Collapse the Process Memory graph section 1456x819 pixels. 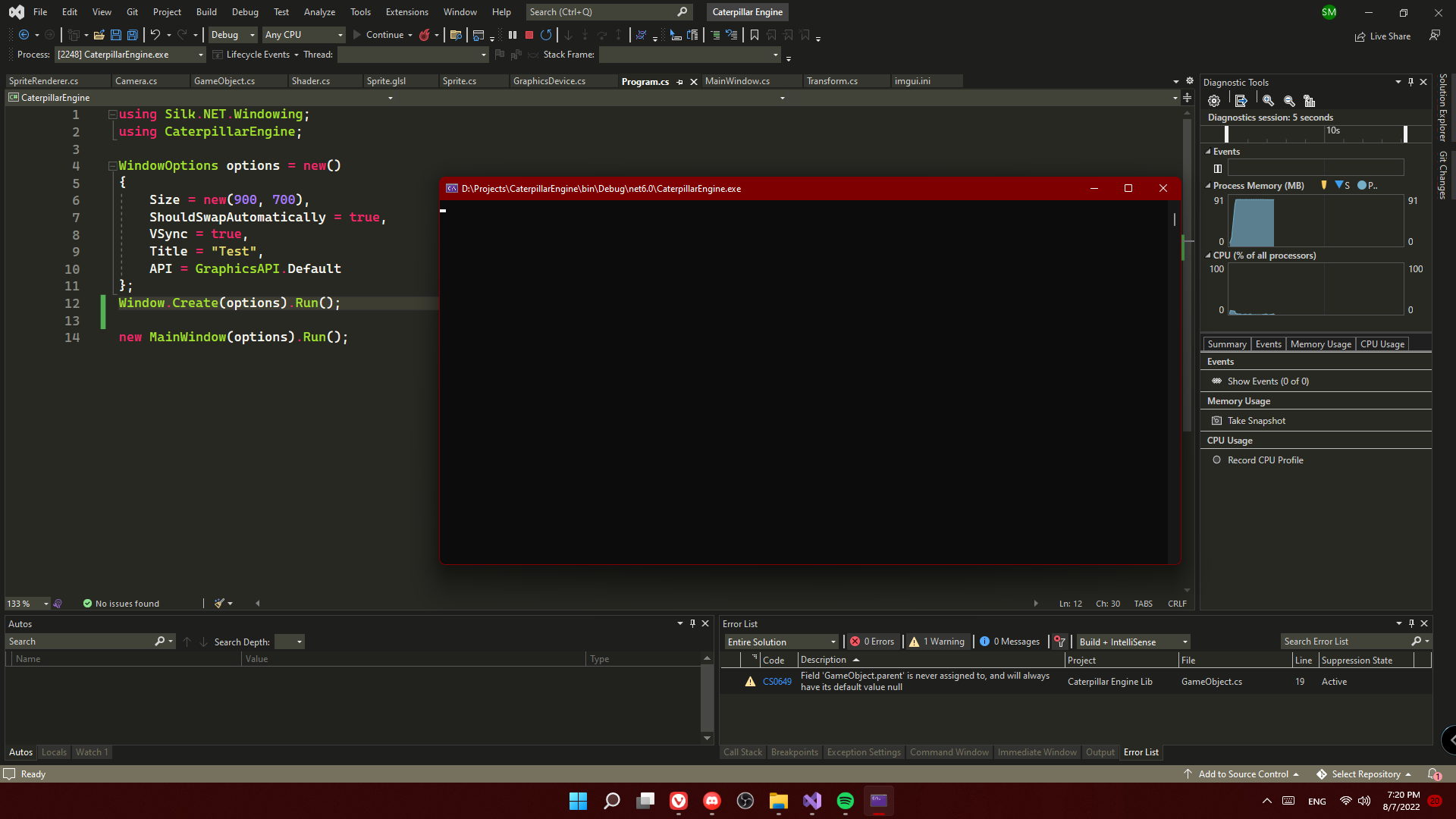click(x=1208, y=186)
